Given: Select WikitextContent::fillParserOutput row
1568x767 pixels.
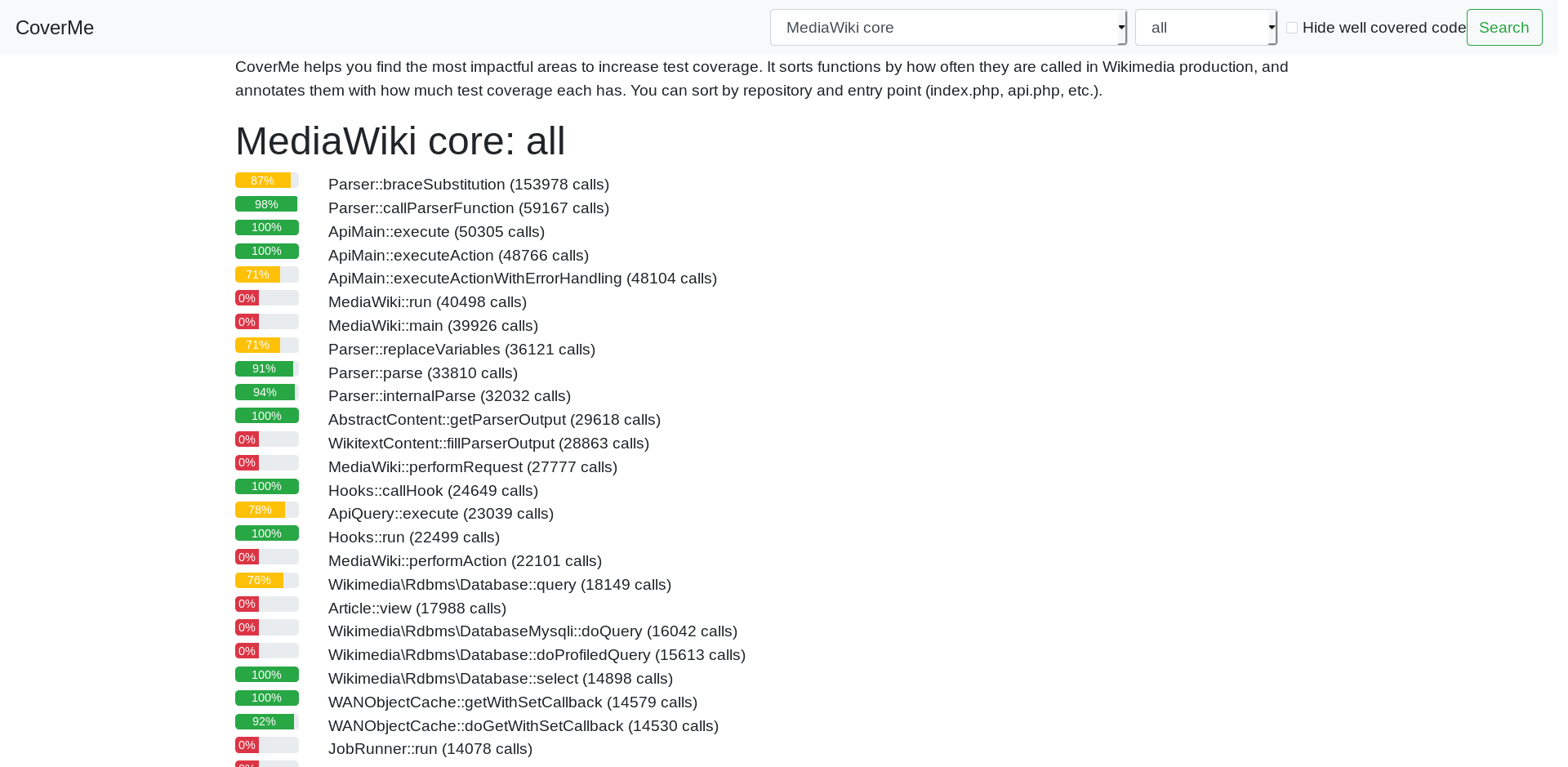Looking at the screenshot, I should click(488, 444).
